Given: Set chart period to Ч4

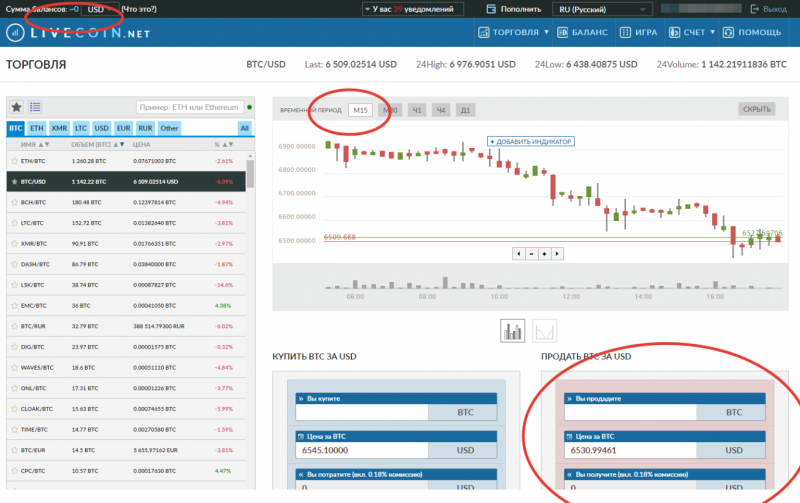Looking at the screenshot, I should pyautogui.click(x=441, y=110).
